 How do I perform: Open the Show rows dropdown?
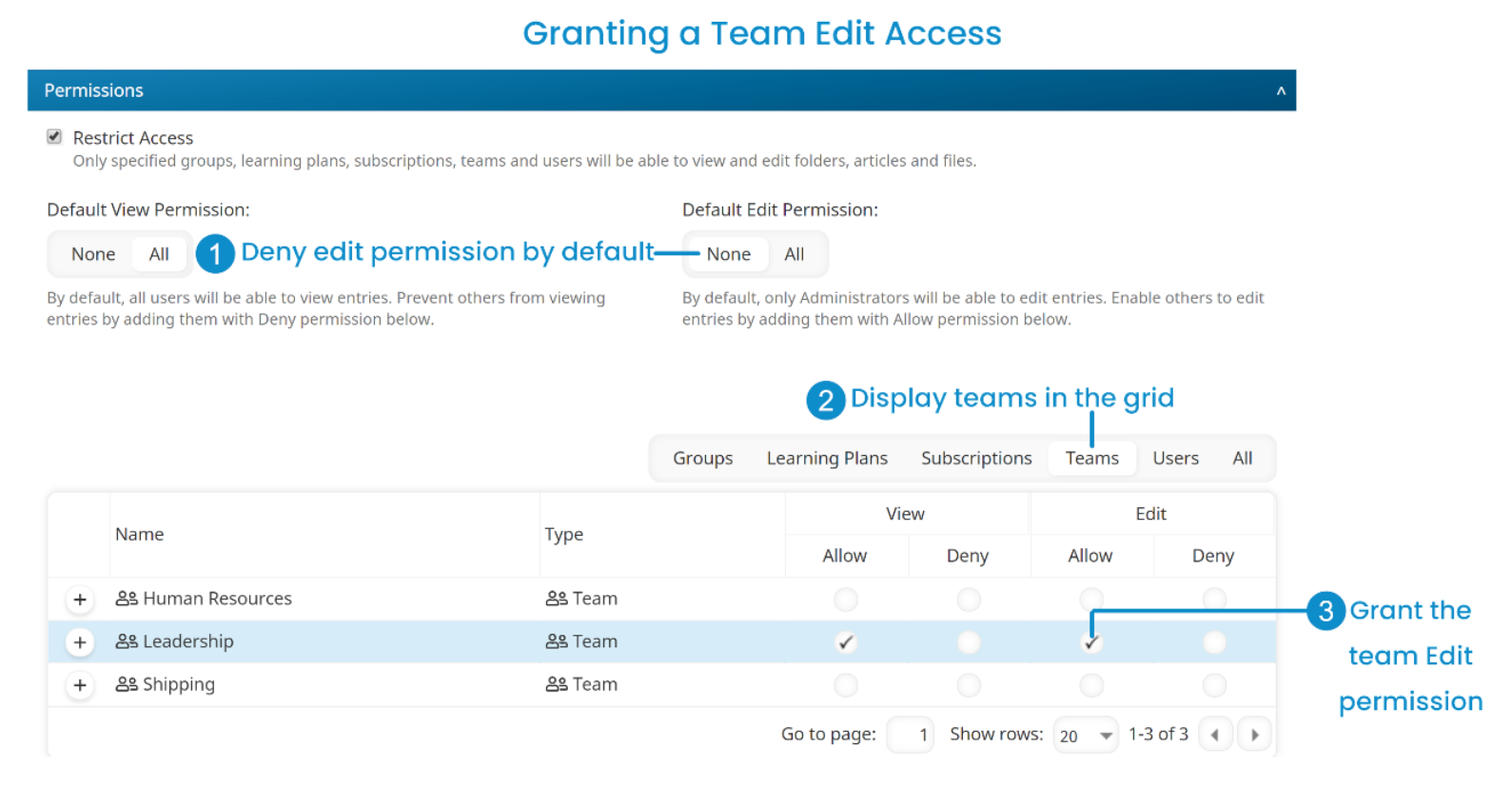[1086, 735]
